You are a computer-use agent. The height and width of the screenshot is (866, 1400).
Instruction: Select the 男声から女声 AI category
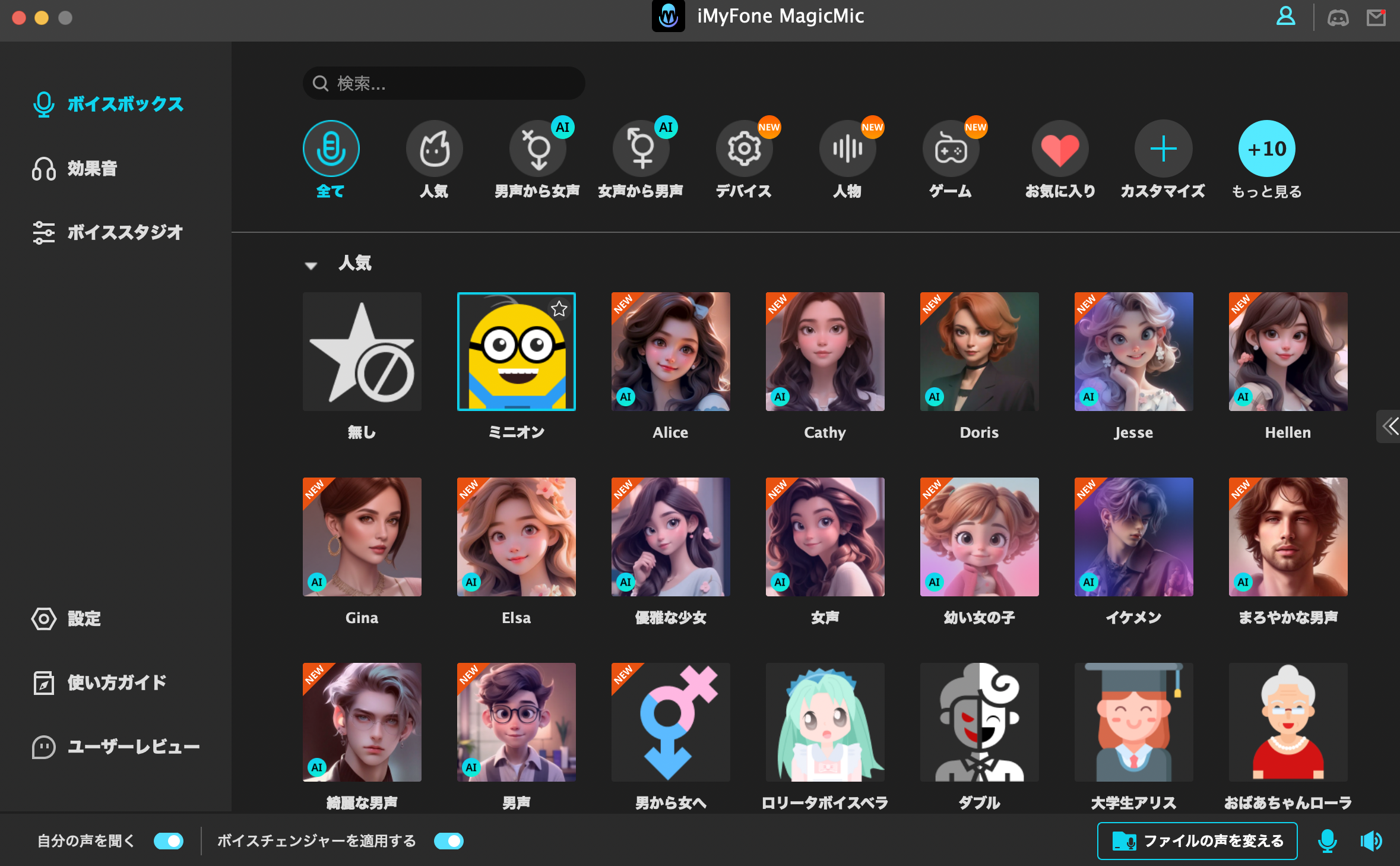pos(538,148)
